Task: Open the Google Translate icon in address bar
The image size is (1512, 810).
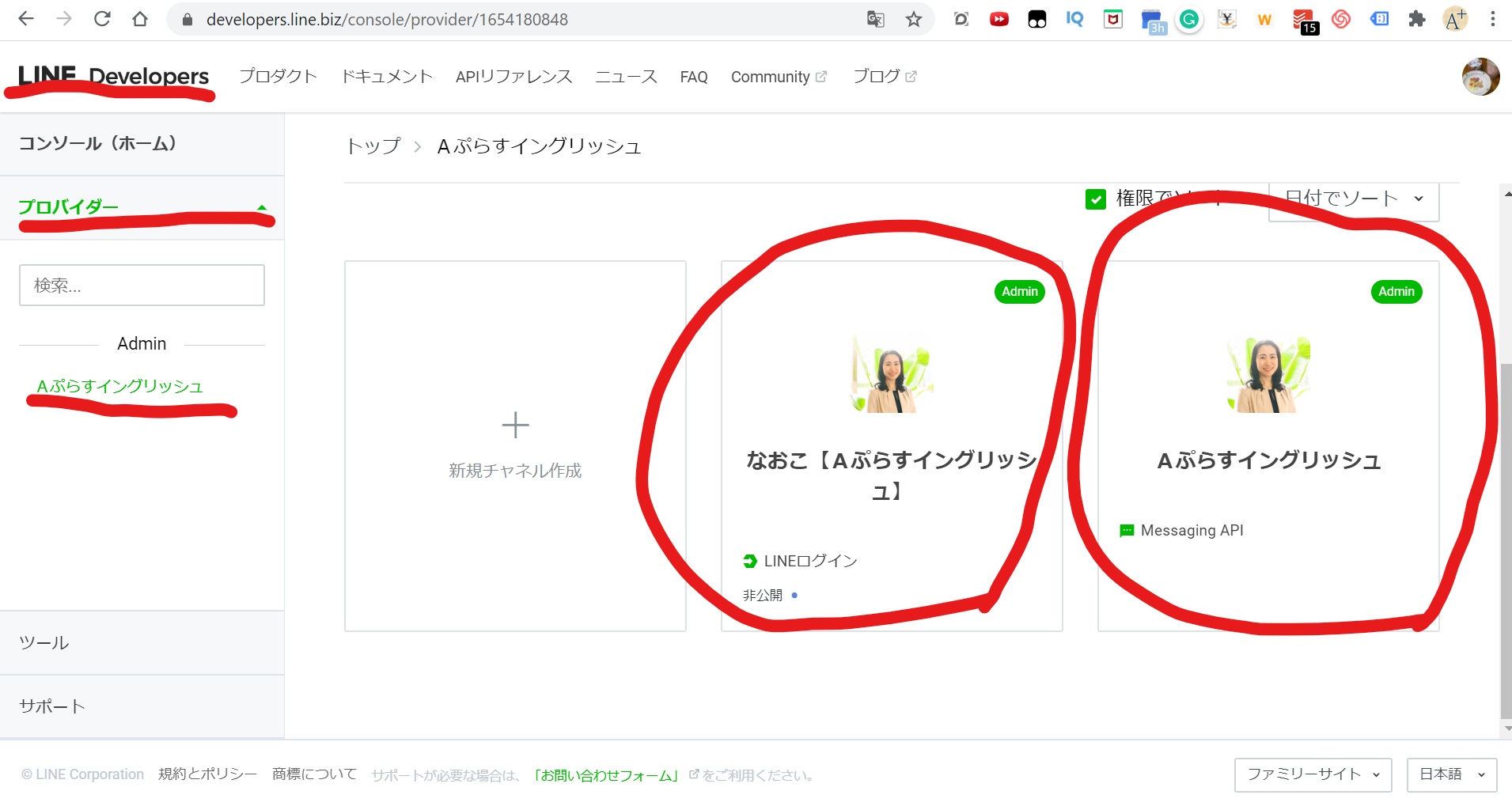Action: pyautogui.click(x=875, y=20)
